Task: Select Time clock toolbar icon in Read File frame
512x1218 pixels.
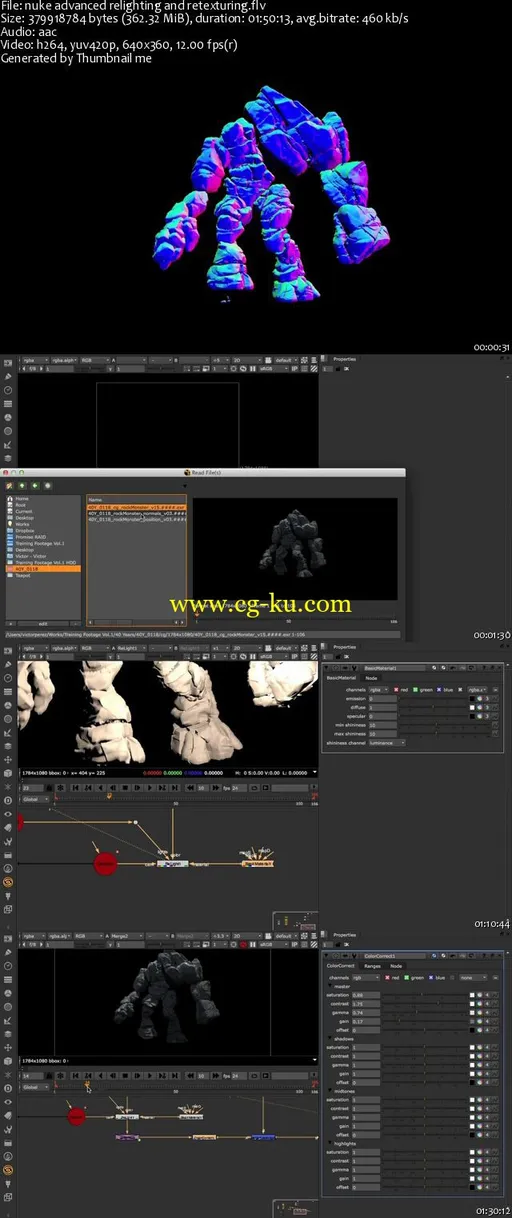Action: pos(9,390)
